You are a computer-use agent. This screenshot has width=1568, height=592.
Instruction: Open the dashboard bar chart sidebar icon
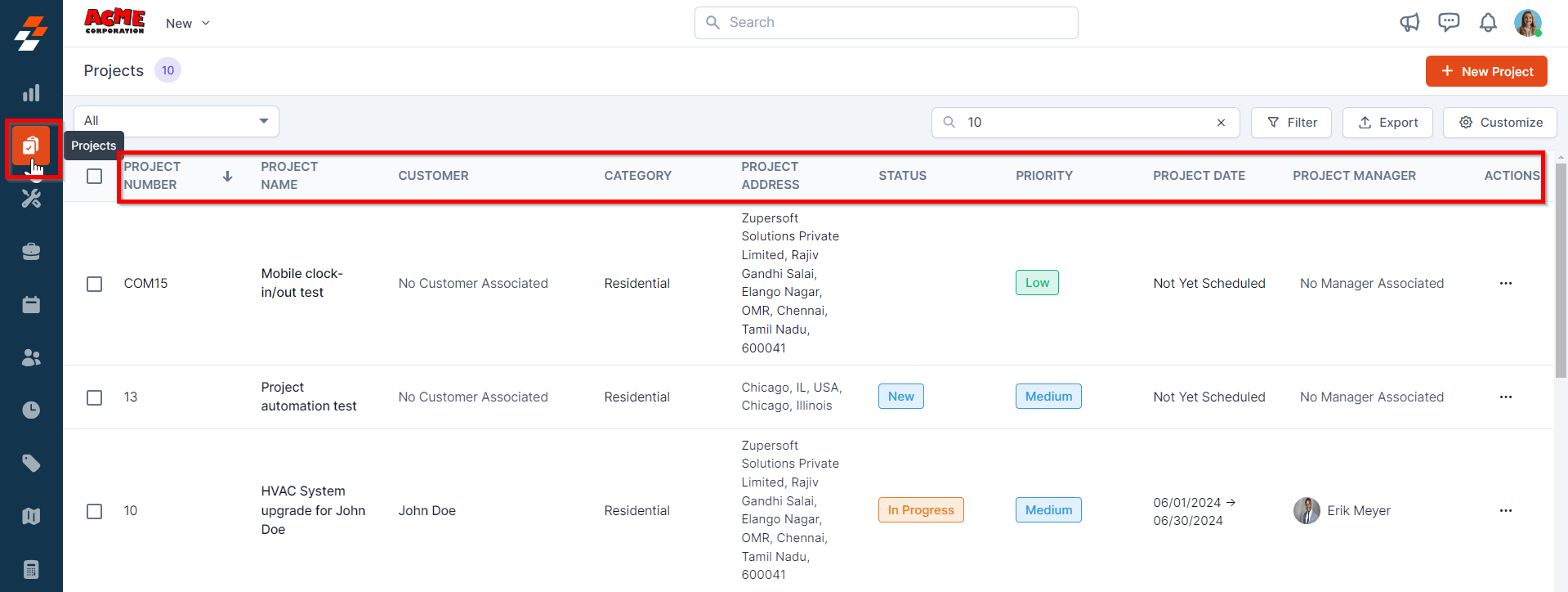coord(31,93)
